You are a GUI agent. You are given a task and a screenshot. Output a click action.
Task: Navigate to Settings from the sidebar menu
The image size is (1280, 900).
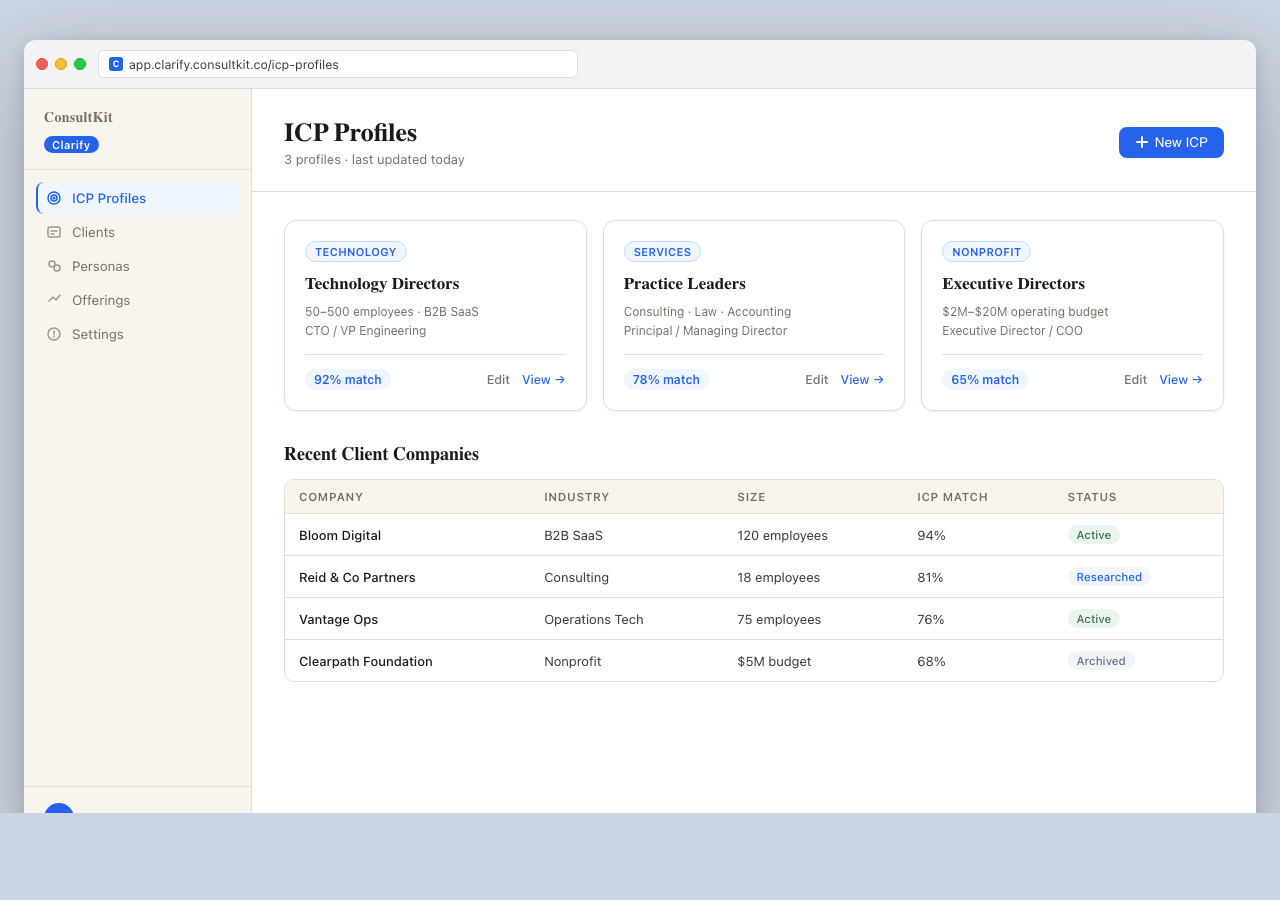coord(95,334)
